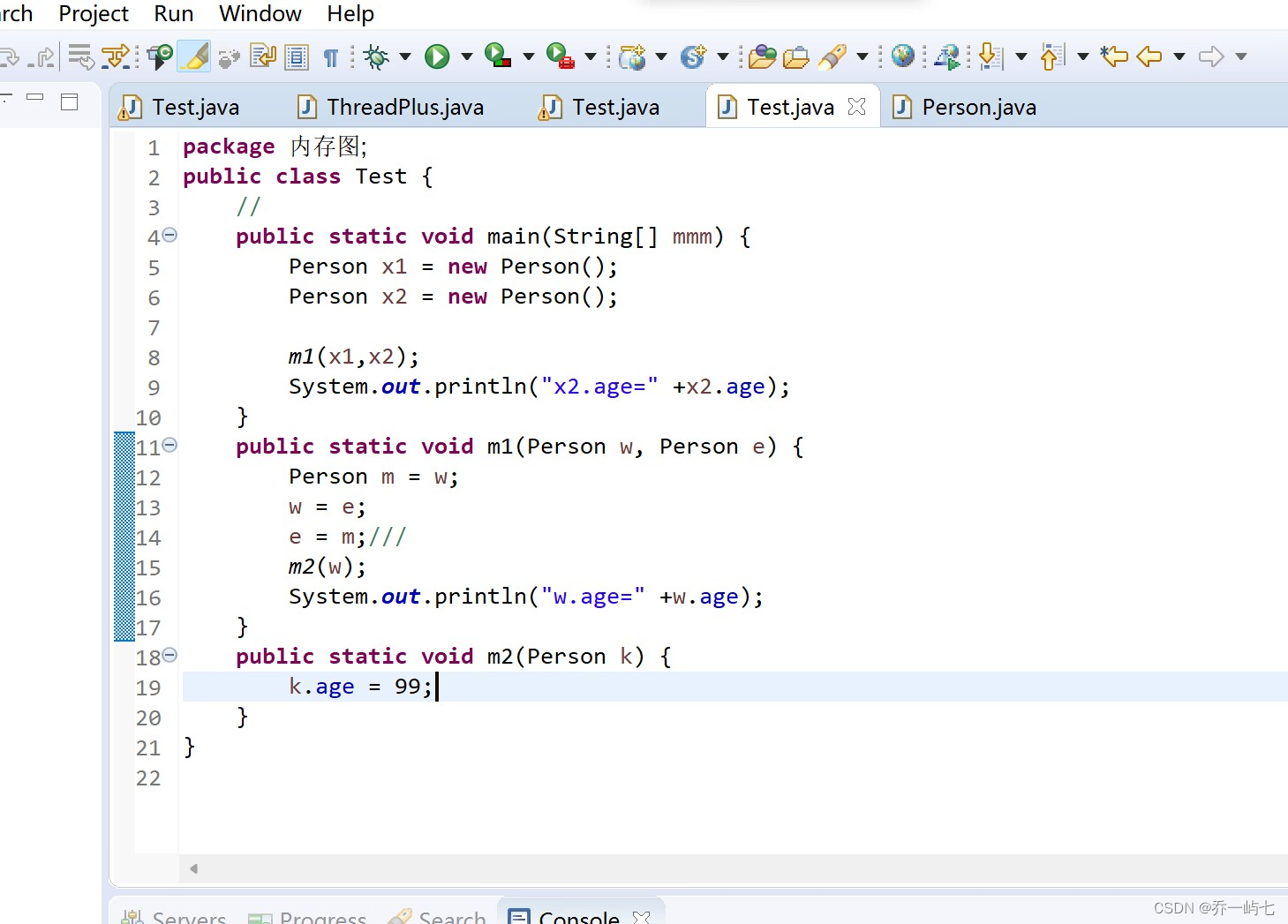Select Test.java tab right after ThreadPlus.java
The width and height of the screenshot is (1288, 924).
pyautogui.click(x=600, y=108)
